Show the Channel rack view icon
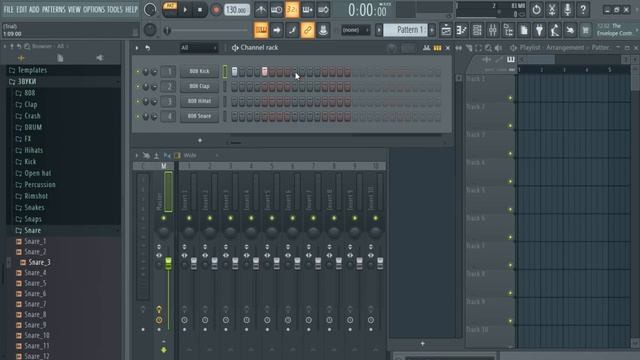 pyautogui.click(x=477, y=30)
